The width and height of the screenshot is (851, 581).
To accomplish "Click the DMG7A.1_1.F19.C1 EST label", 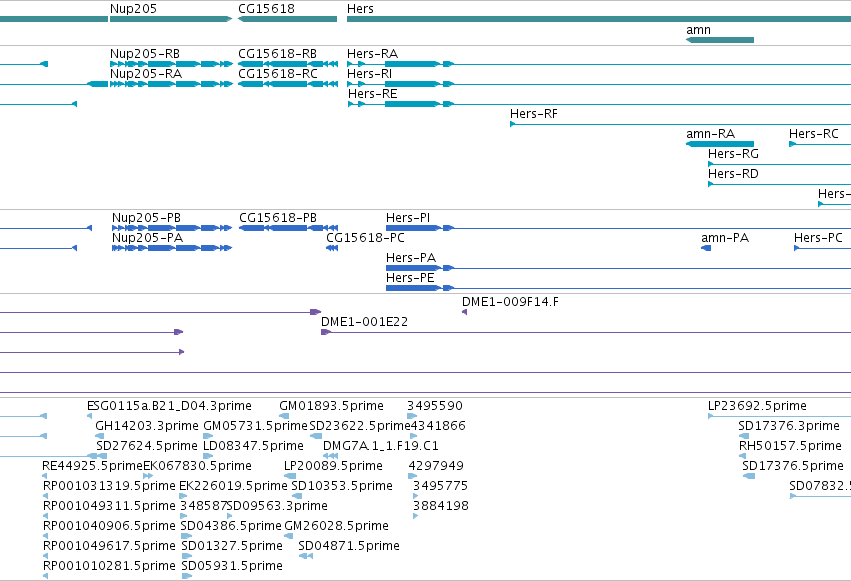I will [x=380, y=446].
